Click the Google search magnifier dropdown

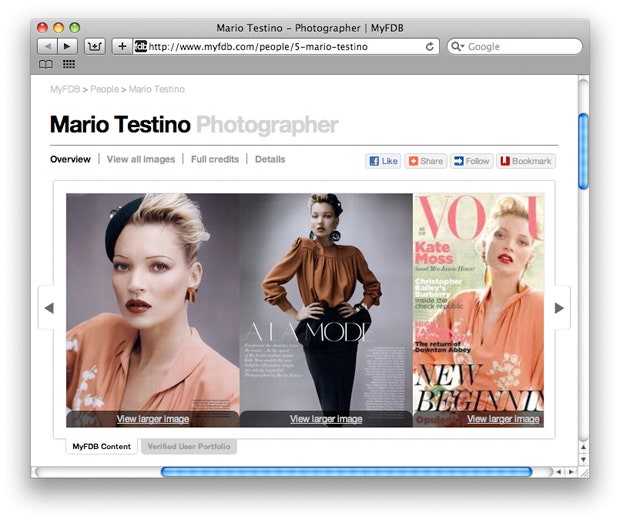pyautogui.click(x=457, y=47)
